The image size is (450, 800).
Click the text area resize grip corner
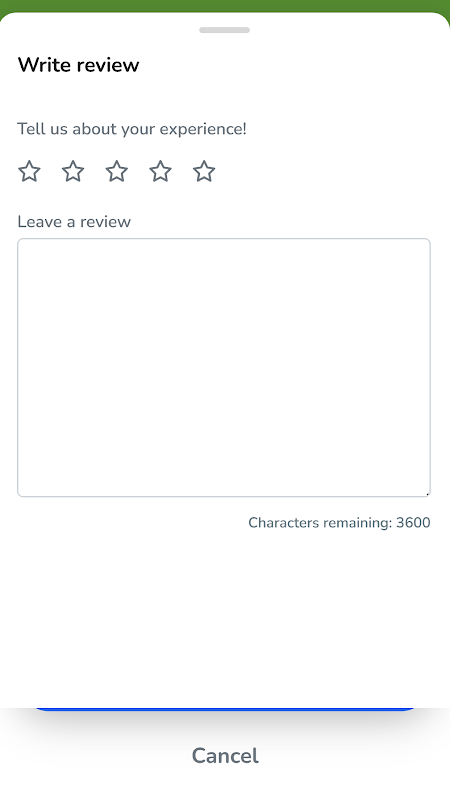point(427,493)
